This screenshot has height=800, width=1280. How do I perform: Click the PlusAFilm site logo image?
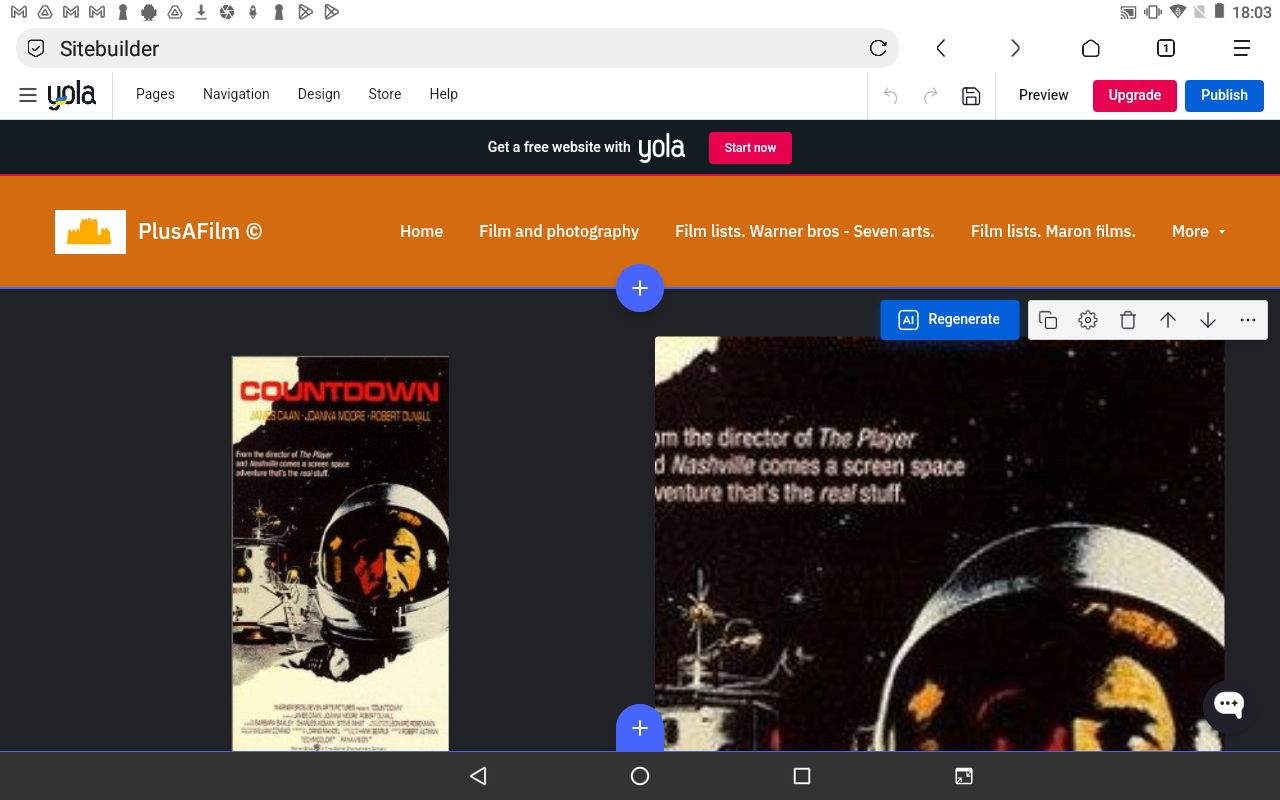[90, 232]
